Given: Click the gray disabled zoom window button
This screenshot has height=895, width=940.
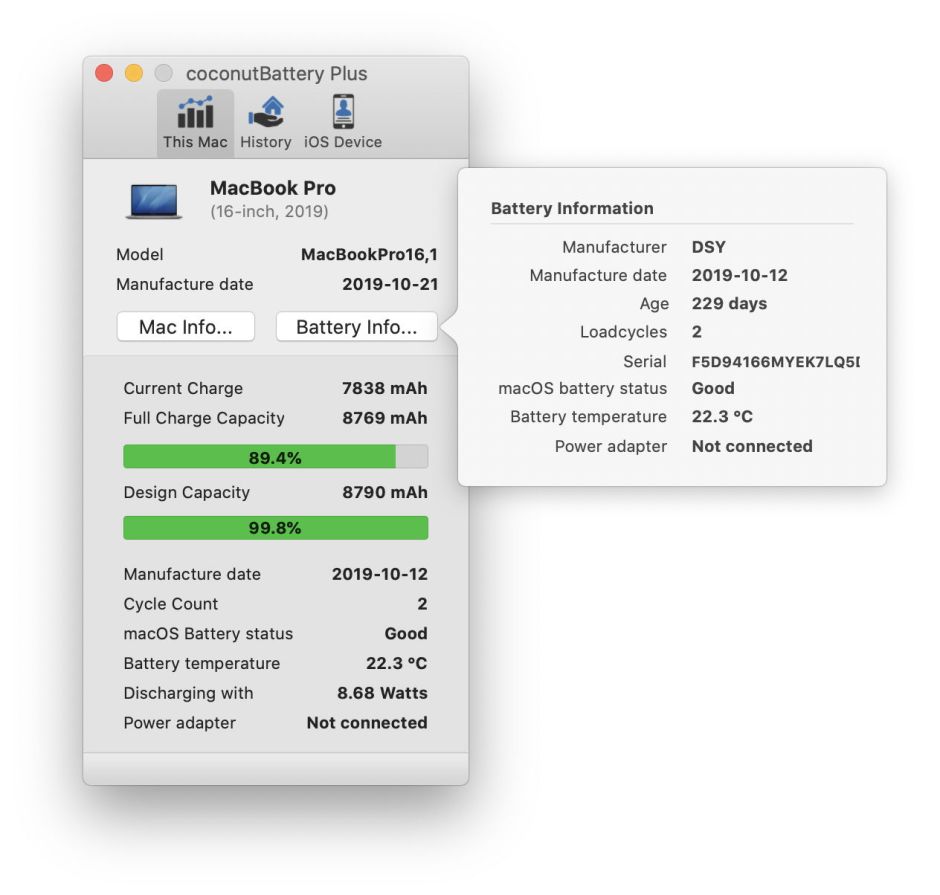Looking at the screenshot, I should [x=164, y=74].
